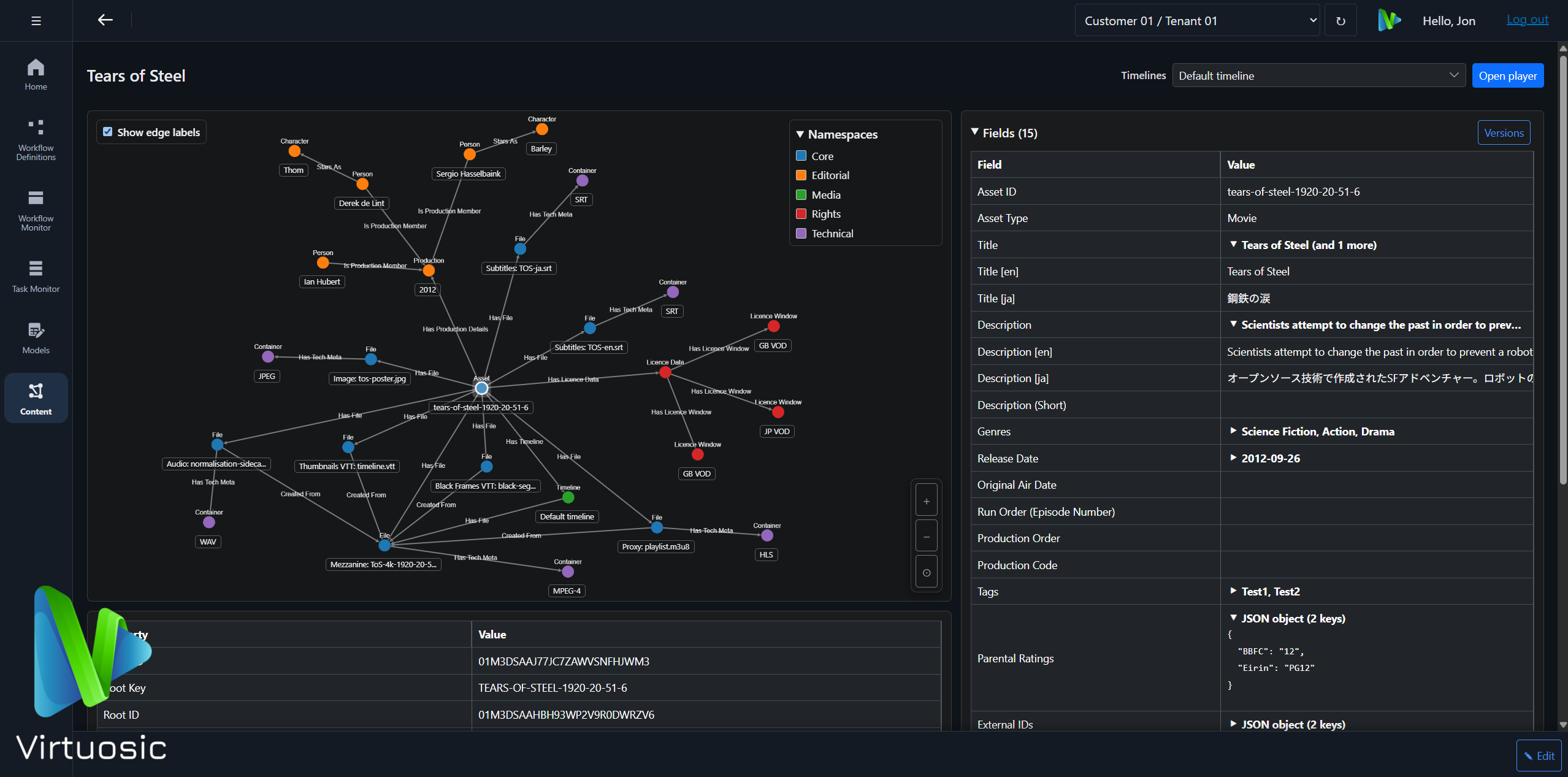
Task: Open Content in sidebar
Action: point(36,399)
